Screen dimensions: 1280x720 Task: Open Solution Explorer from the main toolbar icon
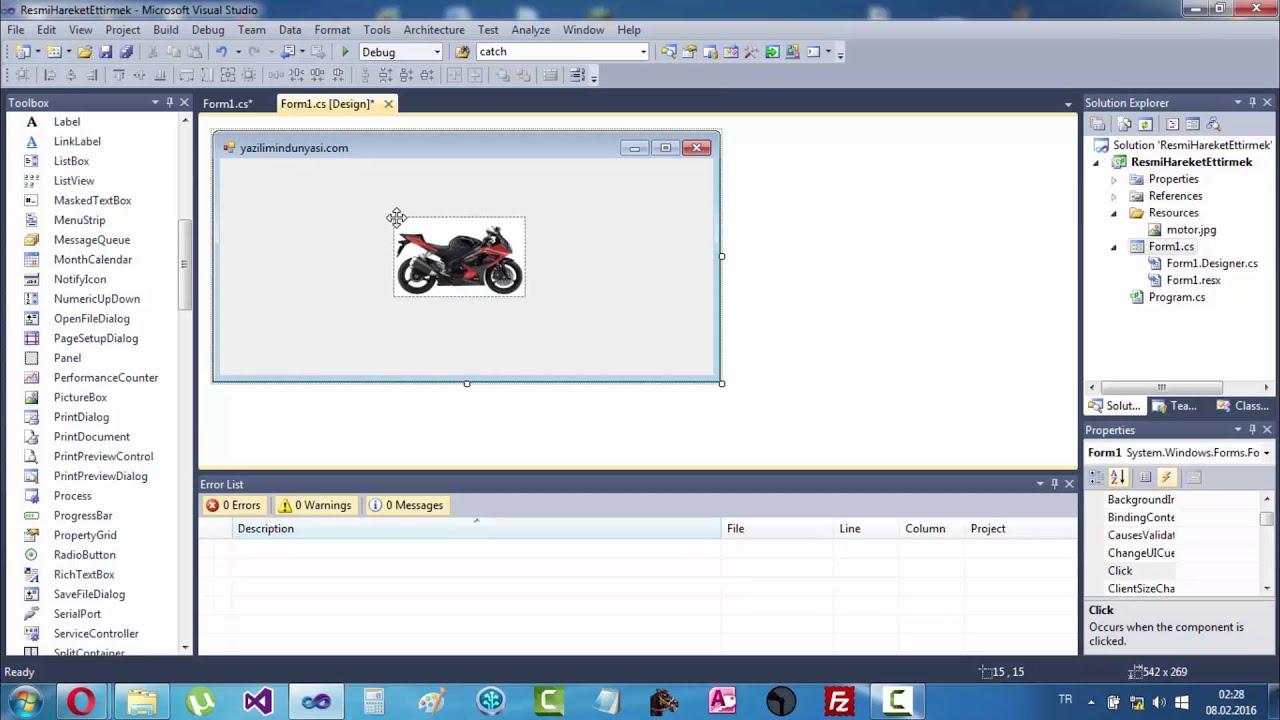tap(668, 52)
